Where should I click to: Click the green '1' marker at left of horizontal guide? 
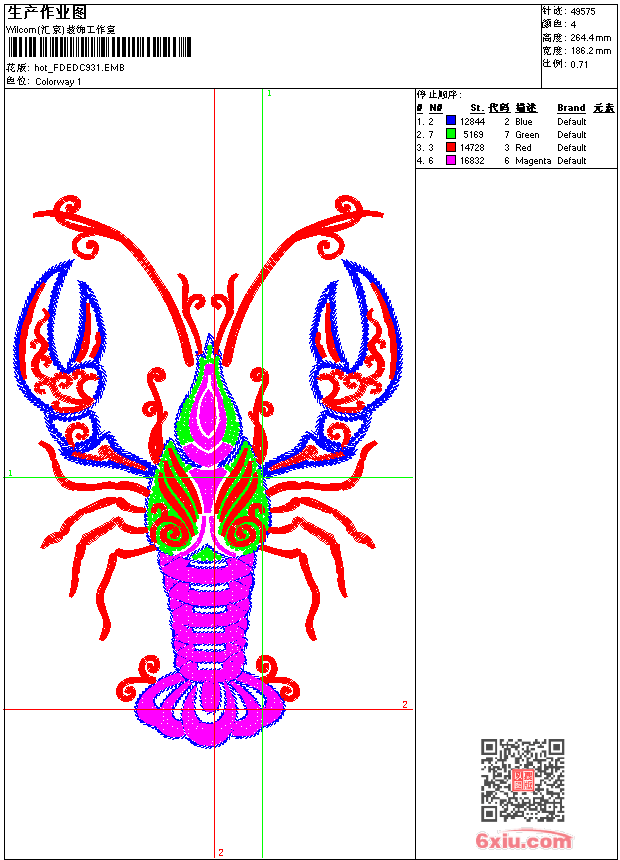(10, 472)
